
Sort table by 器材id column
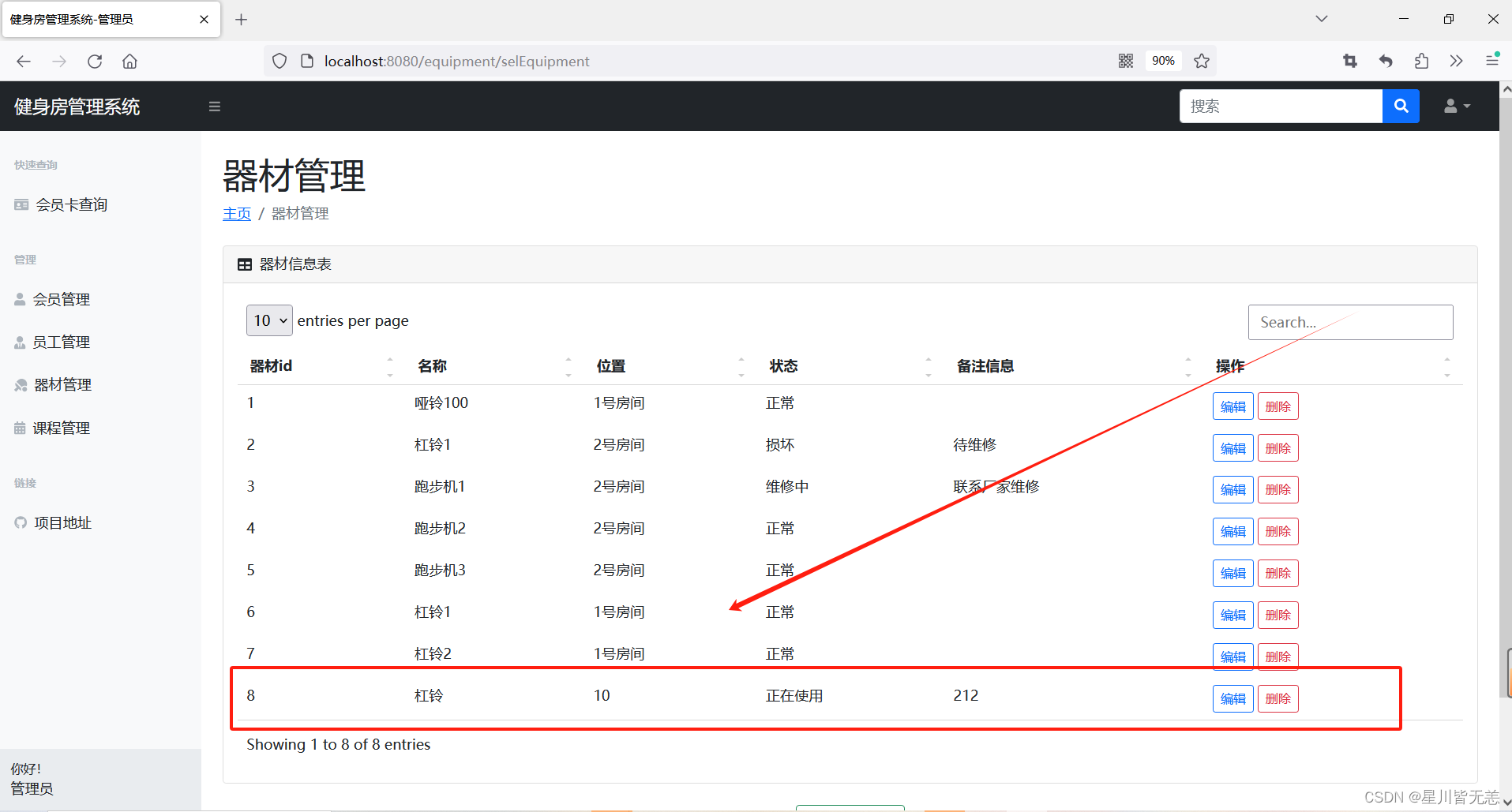321,366
